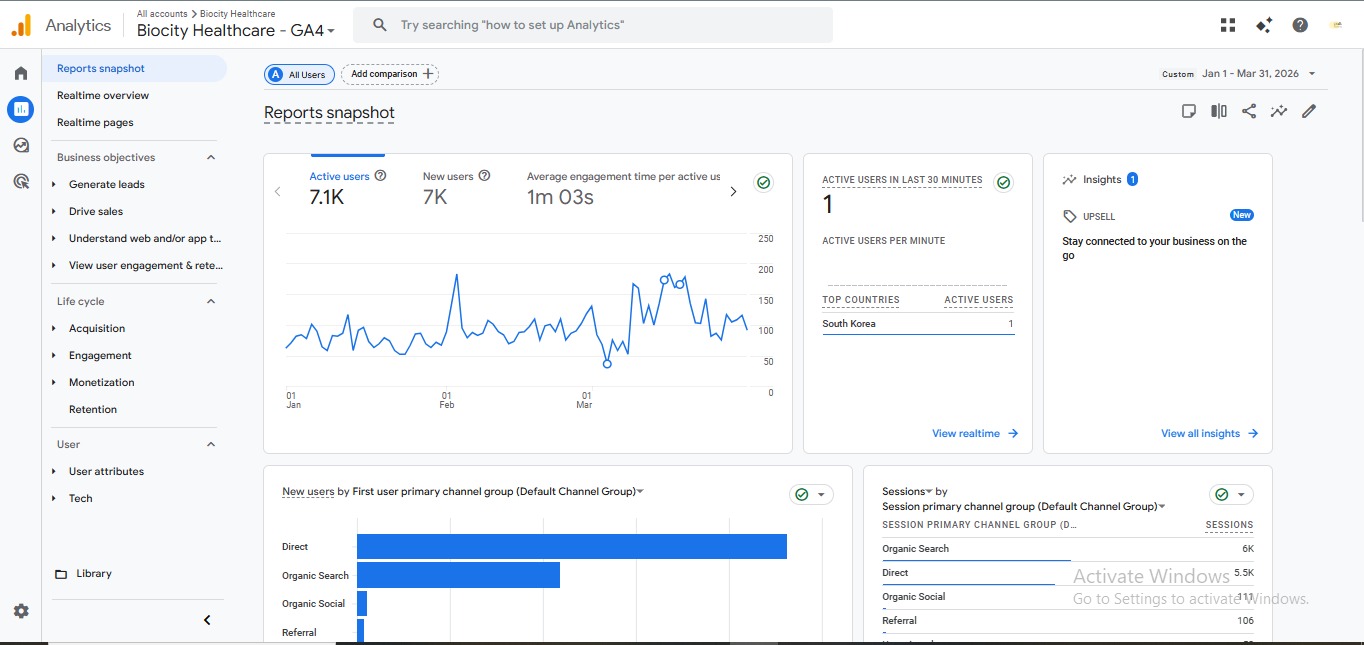Click the plus icon in Add comparison
This screenshot has height=645, width=1364.
point(428,74)
